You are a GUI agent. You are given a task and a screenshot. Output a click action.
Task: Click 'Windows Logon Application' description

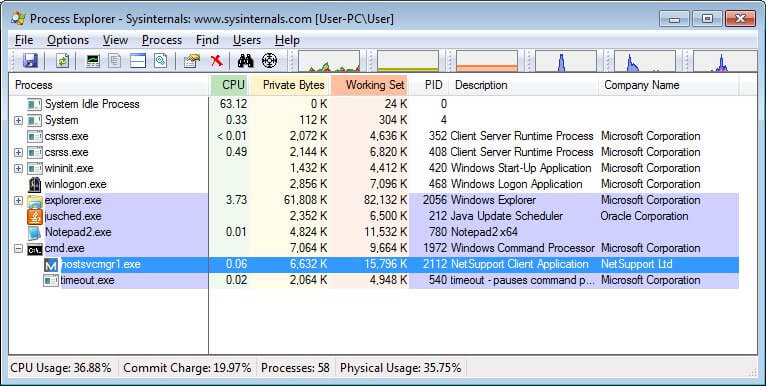pyautogui.click(x=516, y=184)
